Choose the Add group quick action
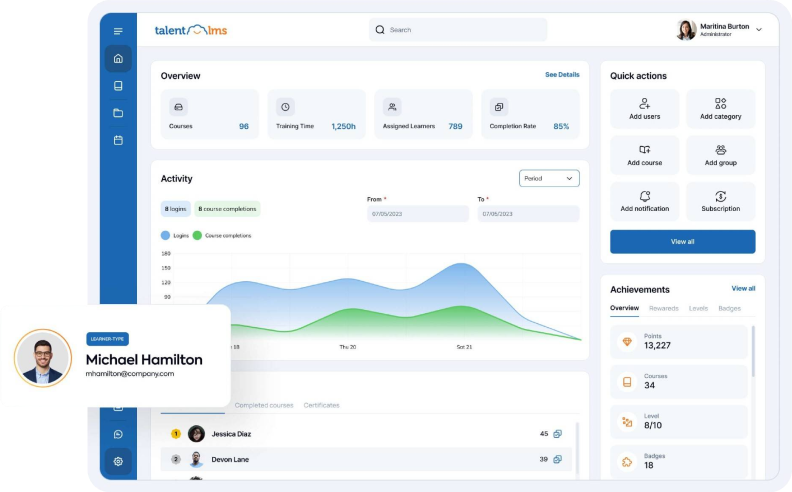792x492 pixels. [720, 155]
